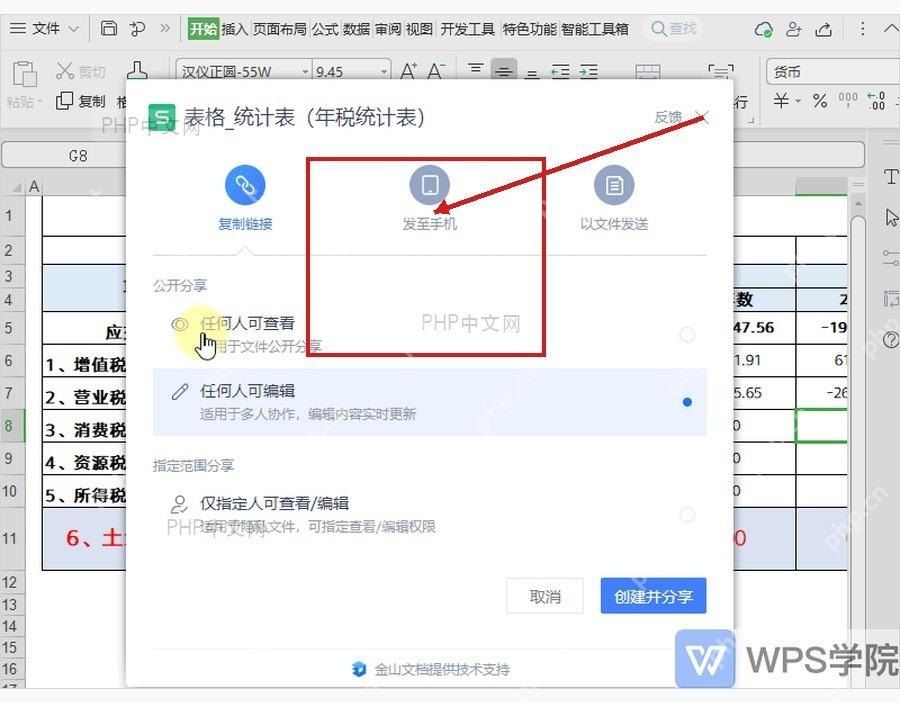900x703 pixels.
Task: Click the add collaborator icon
Action: click(x=794, y=29)
